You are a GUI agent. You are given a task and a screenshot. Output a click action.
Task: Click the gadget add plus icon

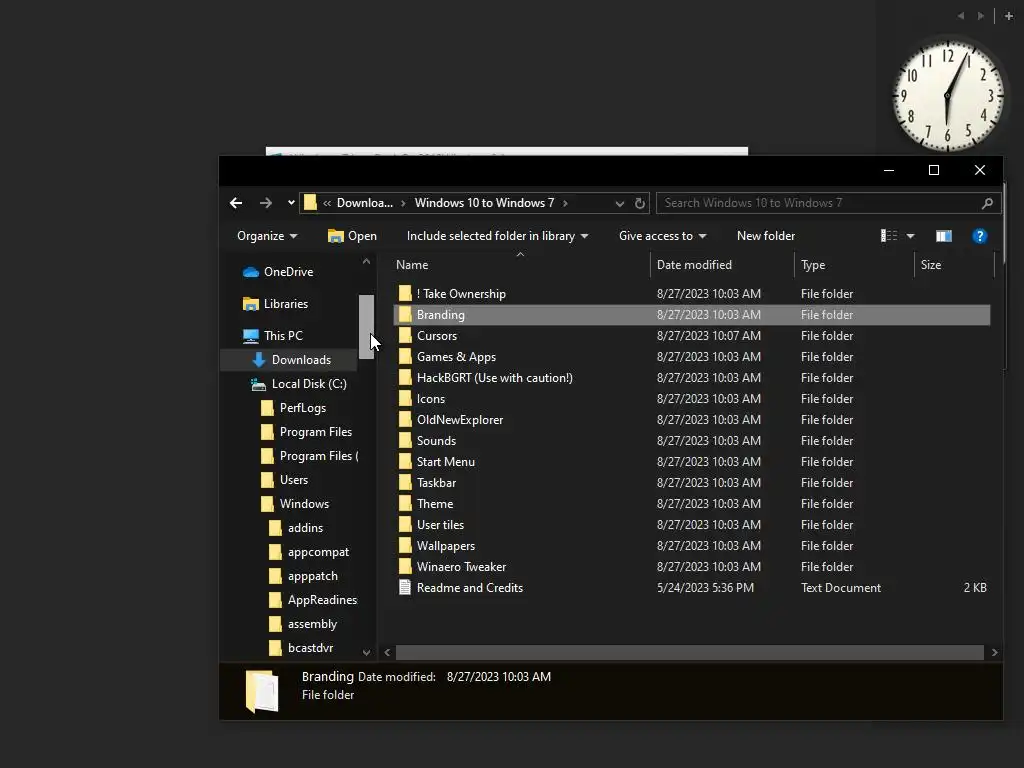click(x=1009, y=16)
